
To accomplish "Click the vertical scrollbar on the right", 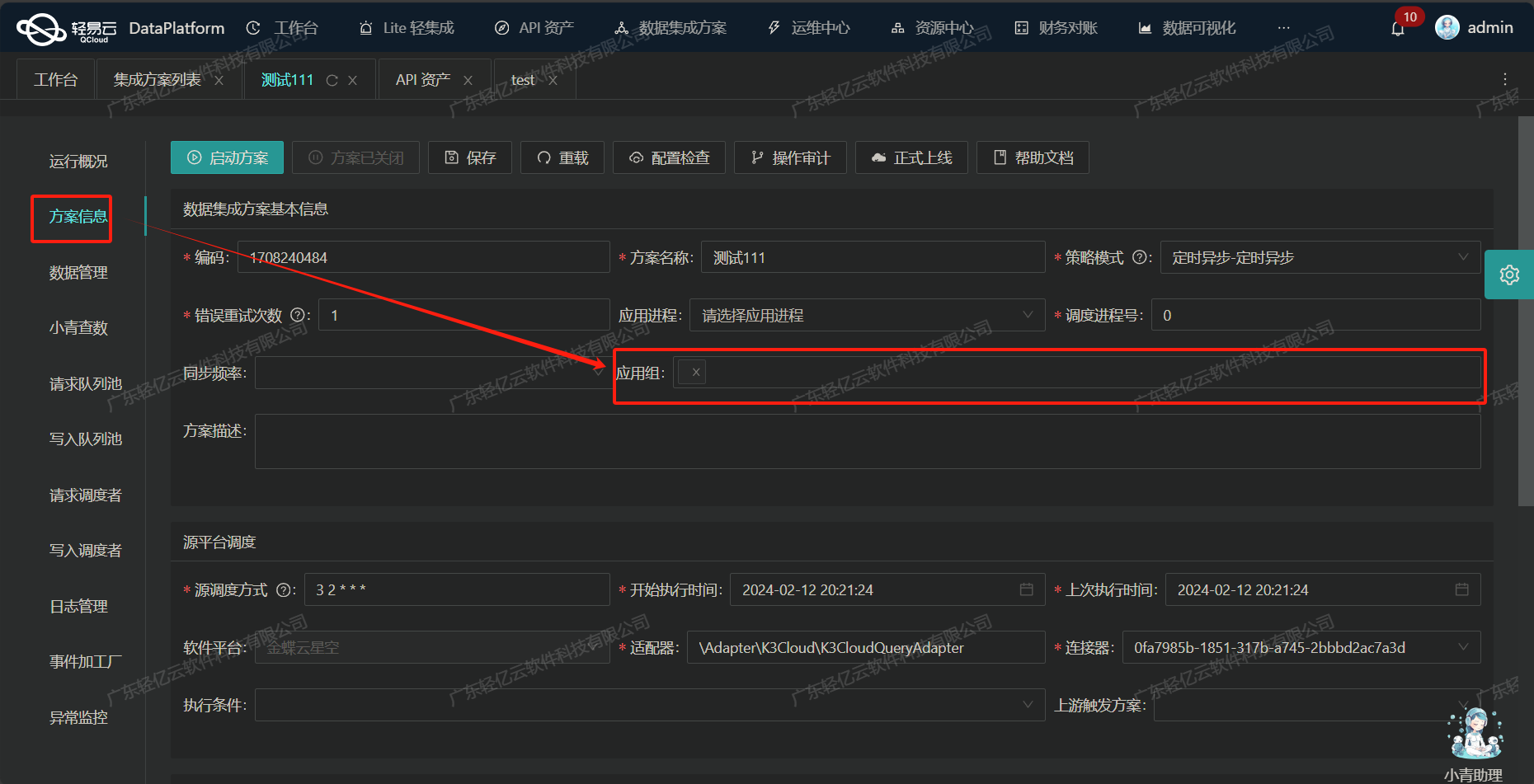I will (x=1526, y=311).
